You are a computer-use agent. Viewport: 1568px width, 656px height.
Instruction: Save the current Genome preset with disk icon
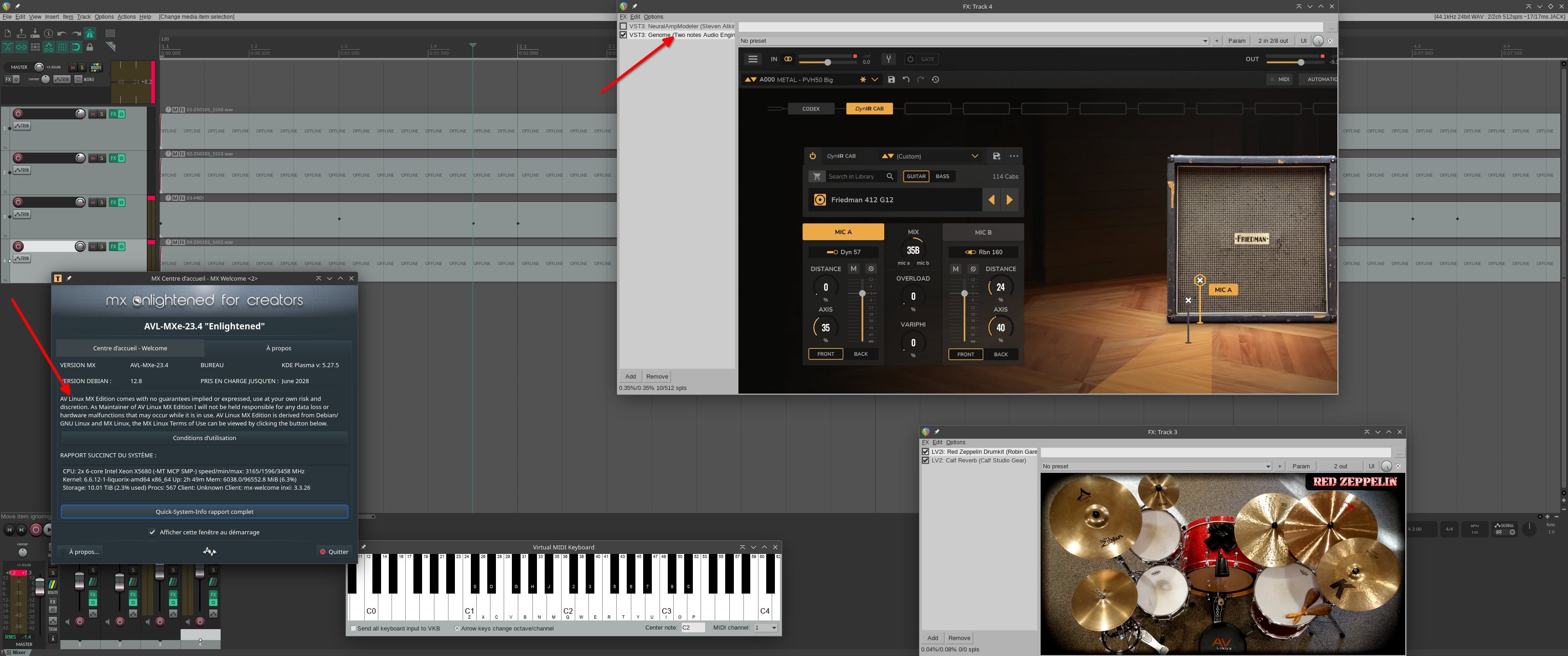(x=891, y=79)
